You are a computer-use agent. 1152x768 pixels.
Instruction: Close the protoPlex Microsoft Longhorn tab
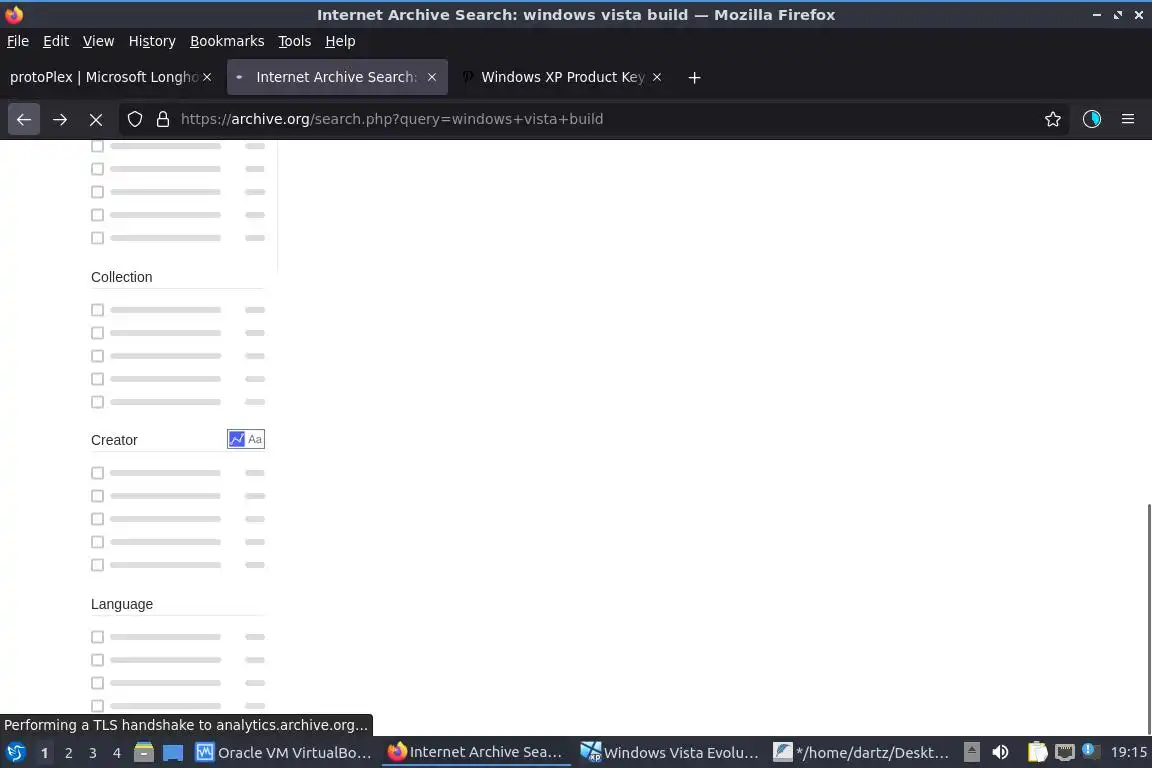(x=207, y=77)
